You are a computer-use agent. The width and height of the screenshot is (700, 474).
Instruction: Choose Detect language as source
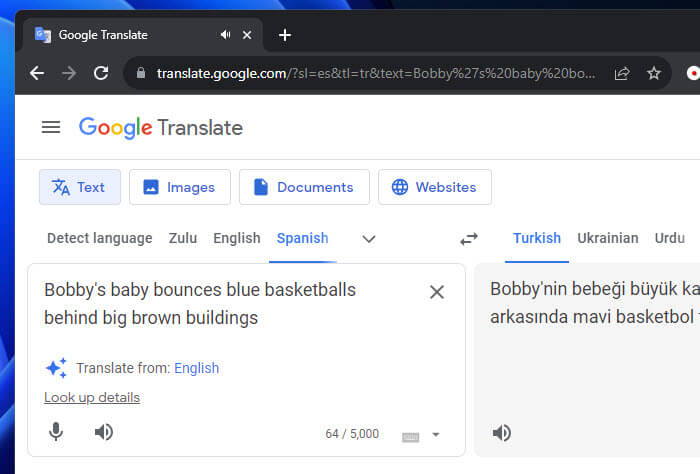(x=100, y=238)
